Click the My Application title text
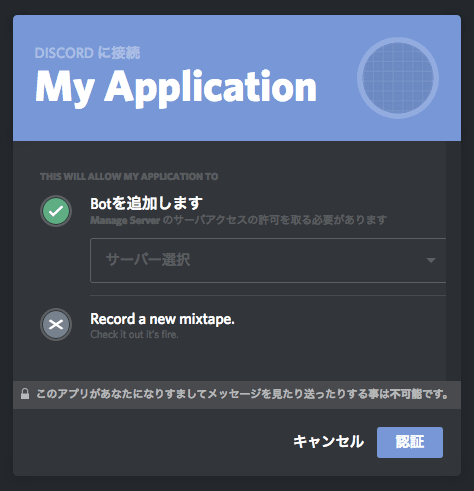Viewport: 474px width, 491px height. tap(176, 88)
